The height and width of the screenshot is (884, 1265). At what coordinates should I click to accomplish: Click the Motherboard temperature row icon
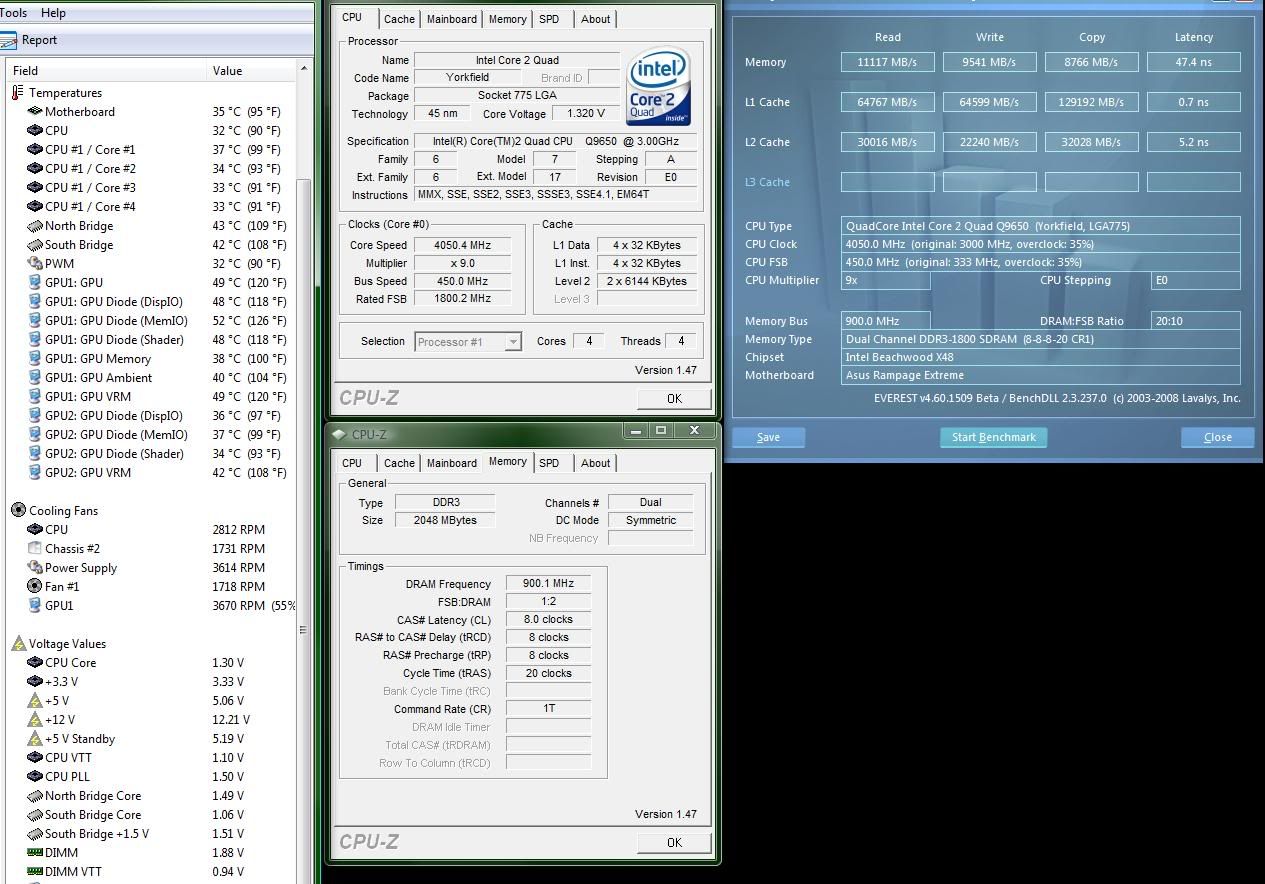point(35,112)
